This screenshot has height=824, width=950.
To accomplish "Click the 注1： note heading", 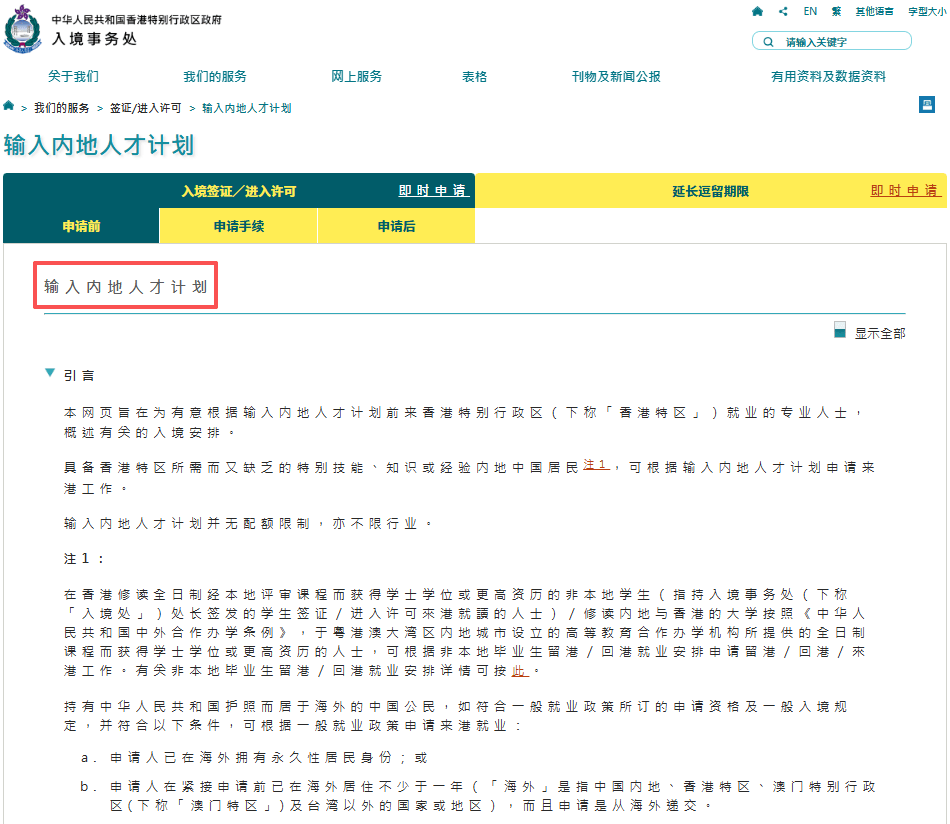I will coord(84,559).
